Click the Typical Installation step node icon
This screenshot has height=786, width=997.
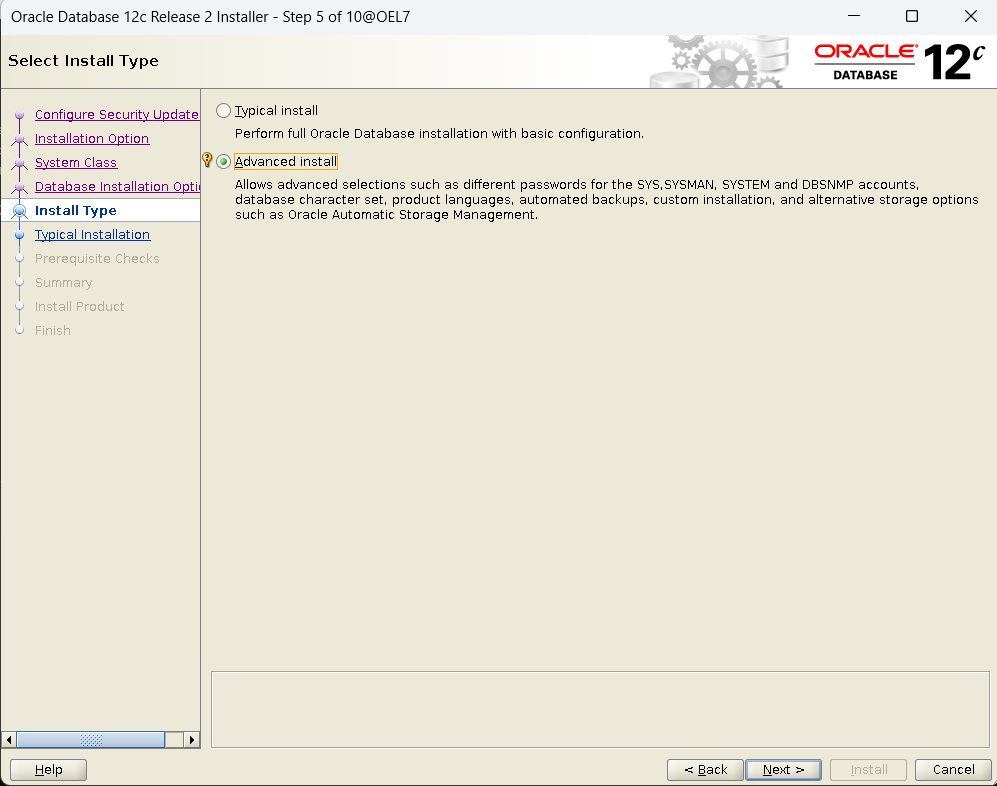tap(20, 235)
